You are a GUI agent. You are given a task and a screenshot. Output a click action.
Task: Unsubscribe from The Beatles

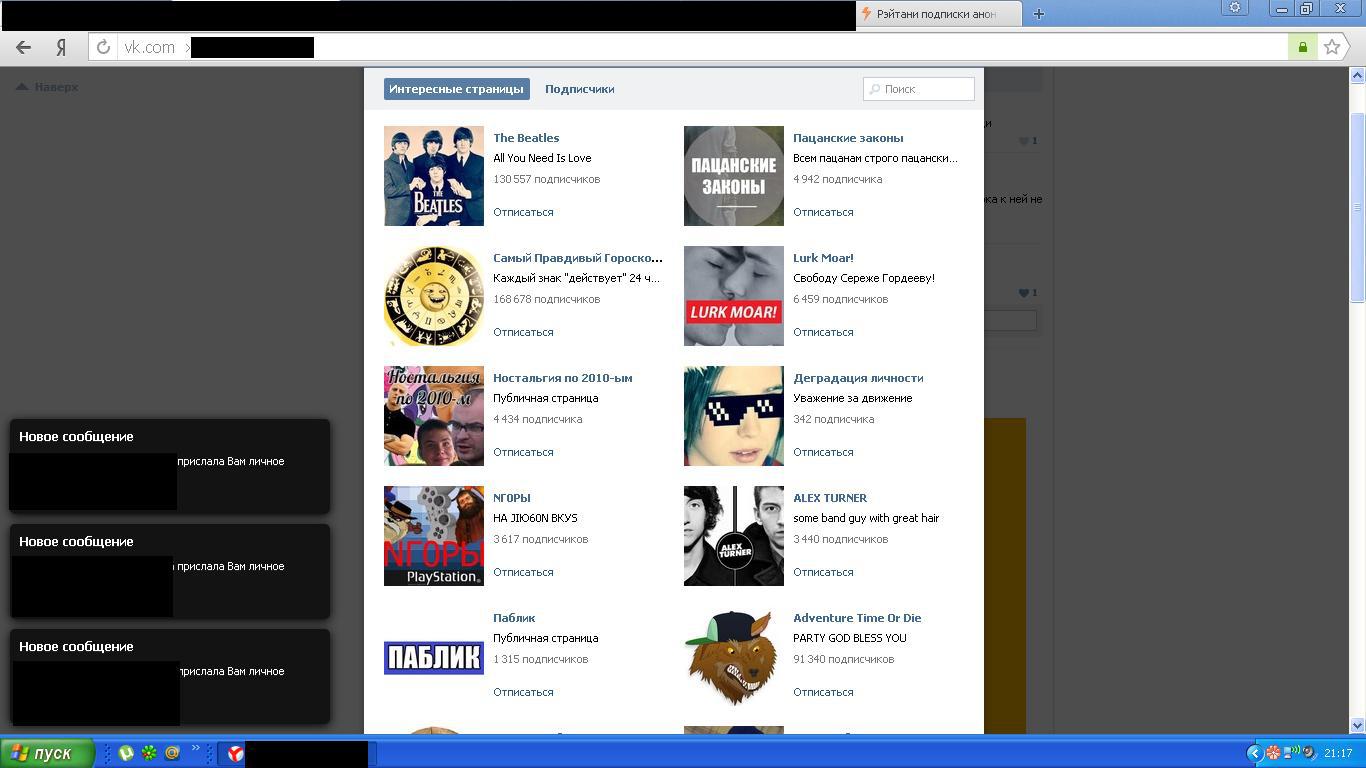(523, 212)
